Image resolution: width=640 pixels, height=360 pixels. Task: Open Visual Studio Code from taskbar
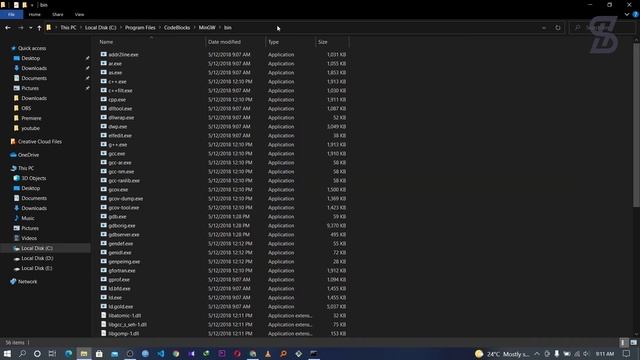coord(161,353)
